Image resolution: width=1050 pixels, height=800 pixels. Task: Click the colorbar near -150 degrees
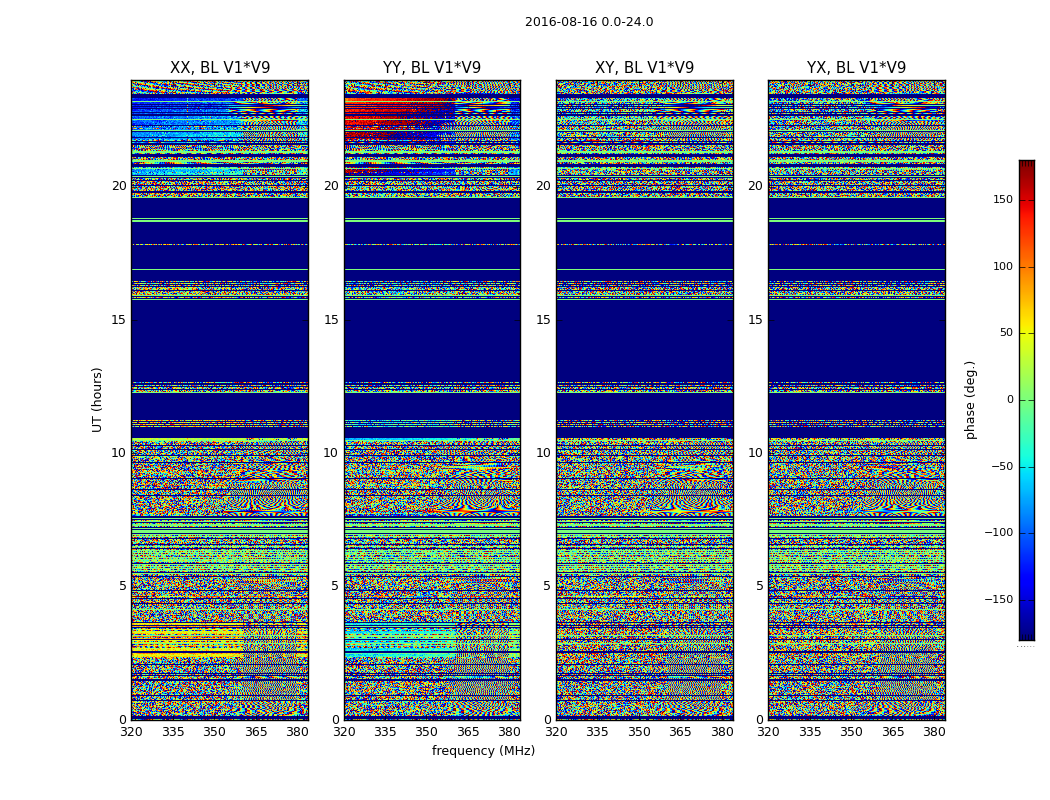[x=1027, y=599]
